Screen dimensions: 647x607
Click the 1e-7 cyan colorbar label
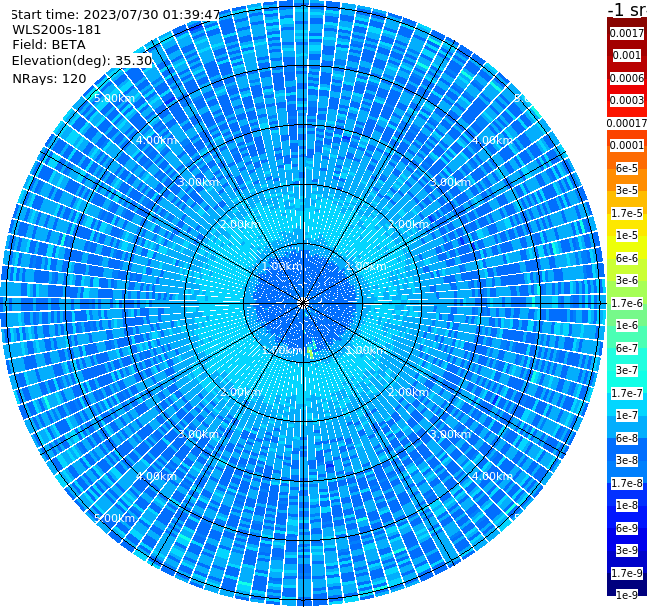[627, 416]
